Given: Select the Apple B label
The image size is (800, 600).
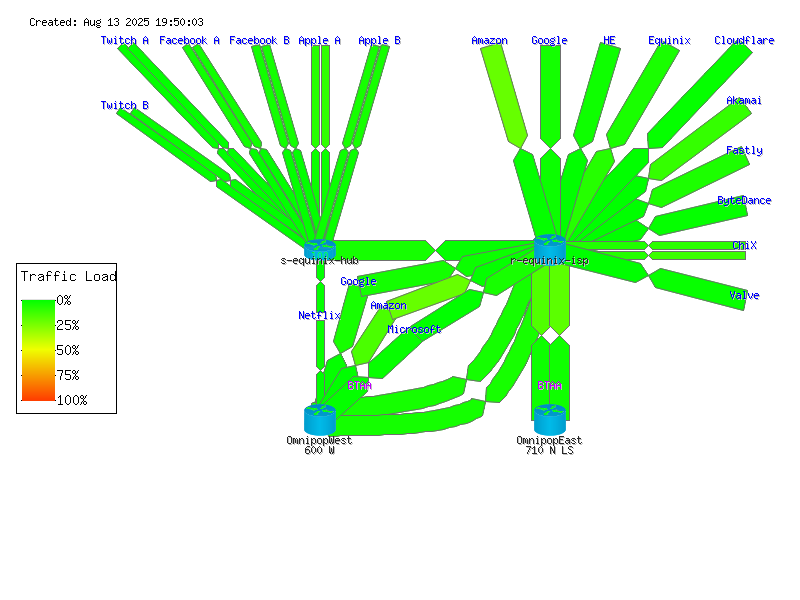Looking at the screenshot, I should pos(379,40).
